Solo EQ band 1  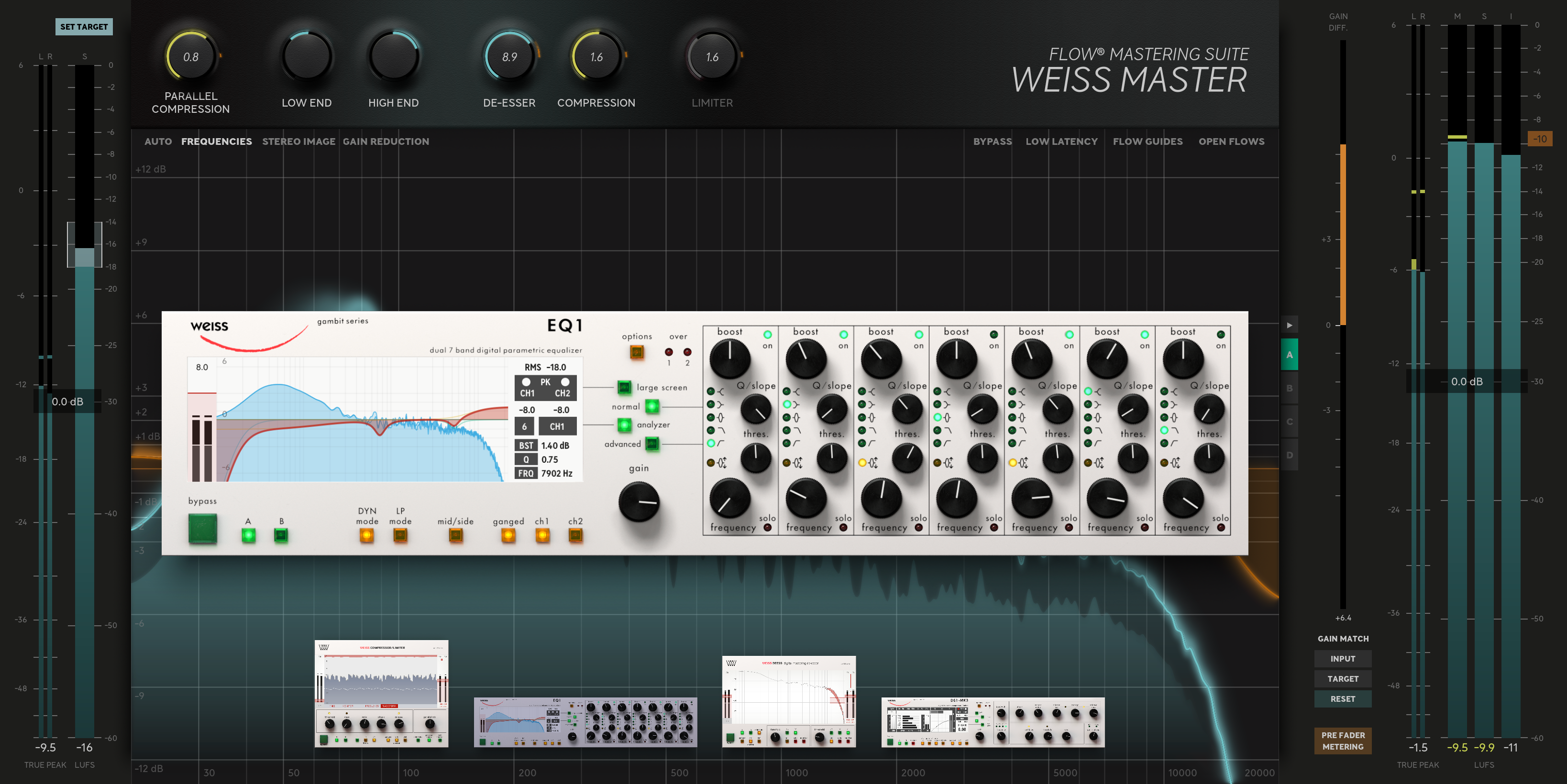pos(768,528)
